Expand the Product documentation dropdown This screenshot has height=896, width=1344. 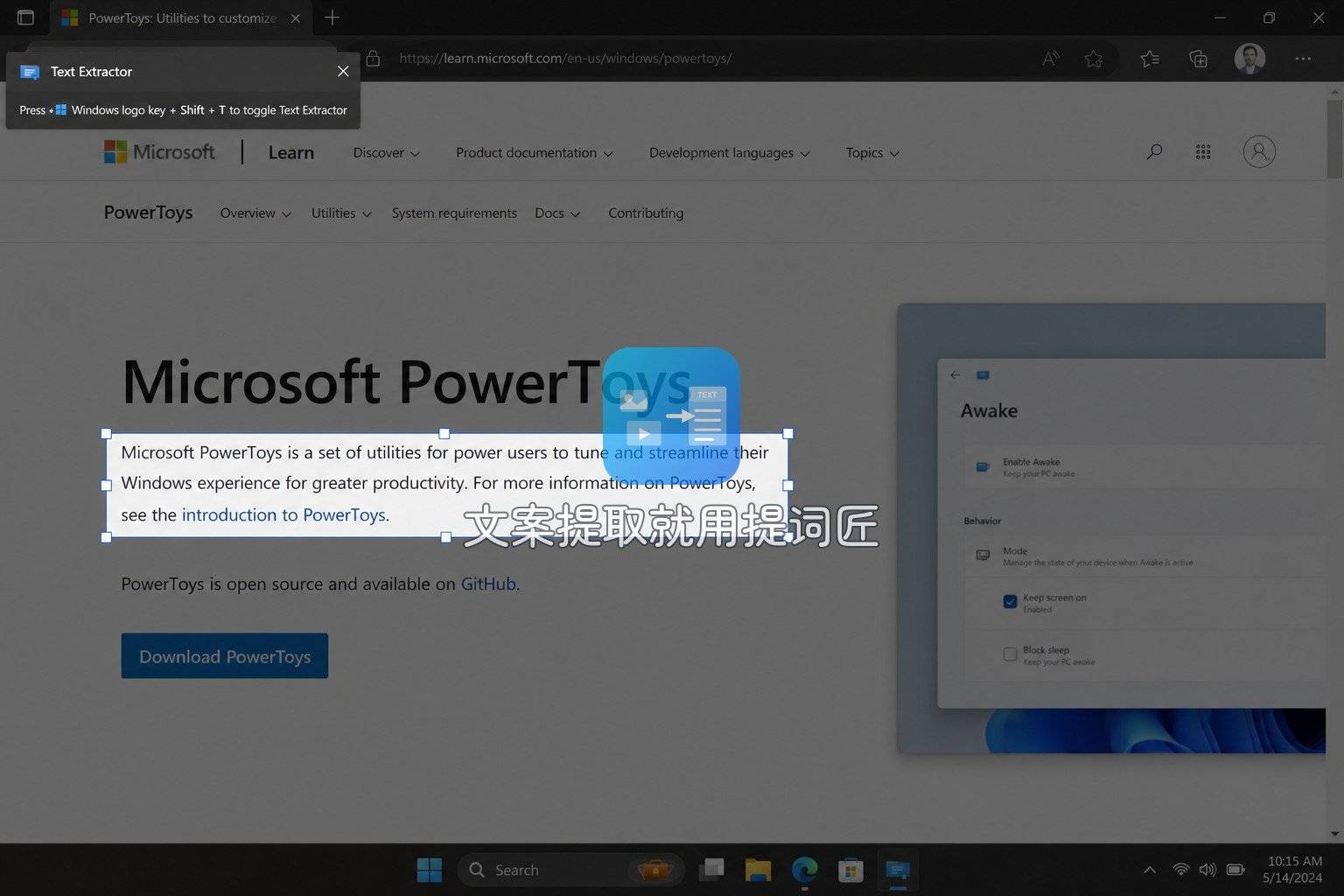tap(534, 152)
